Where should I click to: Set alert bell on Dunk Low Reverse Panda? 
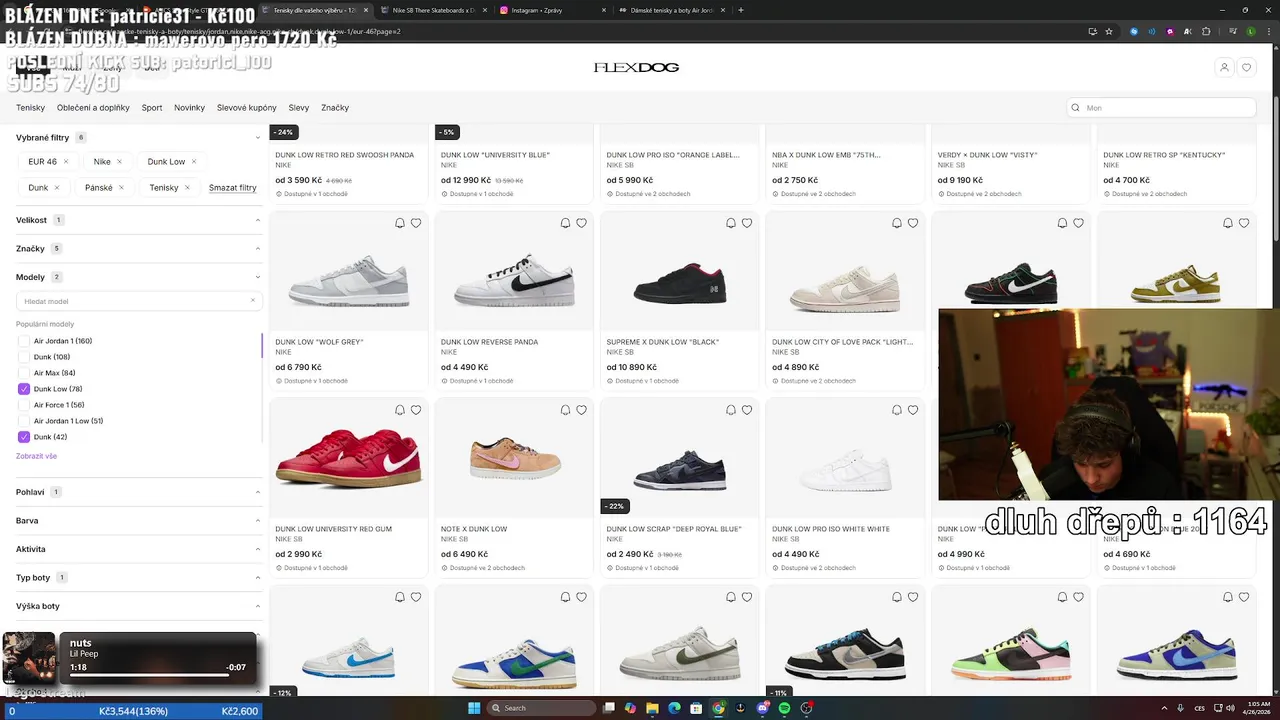[x=565, y=223]
